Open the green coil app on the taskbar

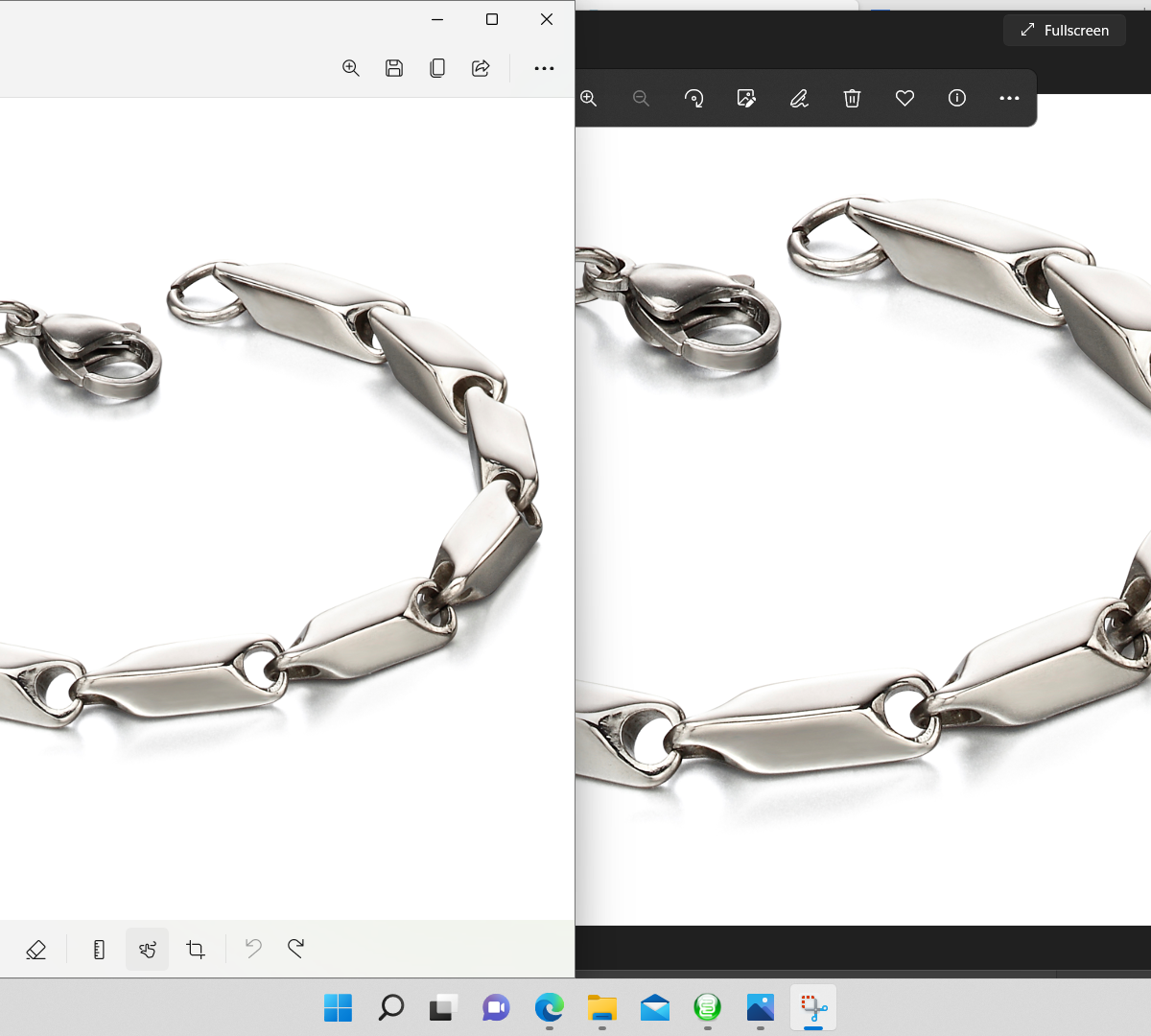coord(708,1007)
